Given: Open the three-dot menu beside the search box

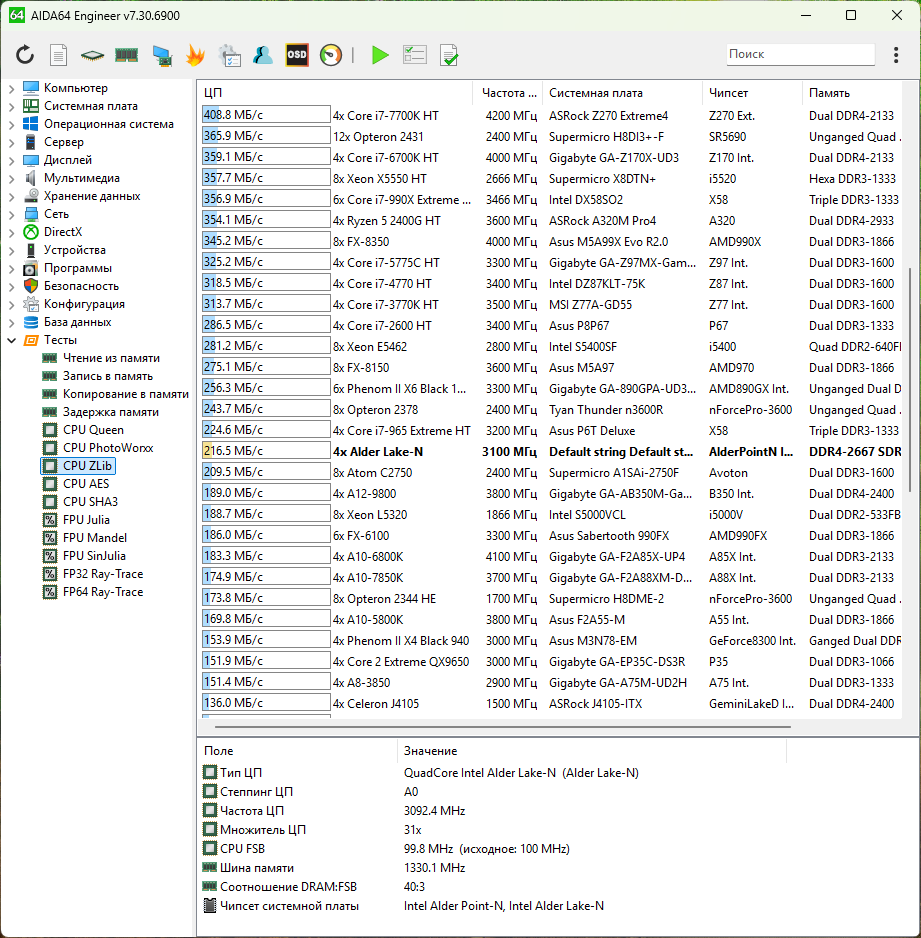Looking at the screenshot, I should coord(895,55).
